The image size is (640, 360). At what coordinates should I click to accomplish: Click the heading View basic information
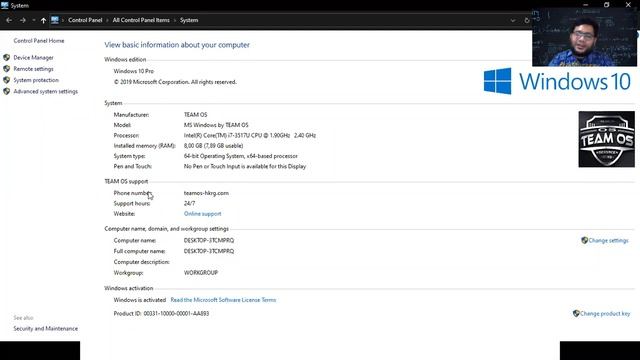pyautogui.click(x=177, y=45)
